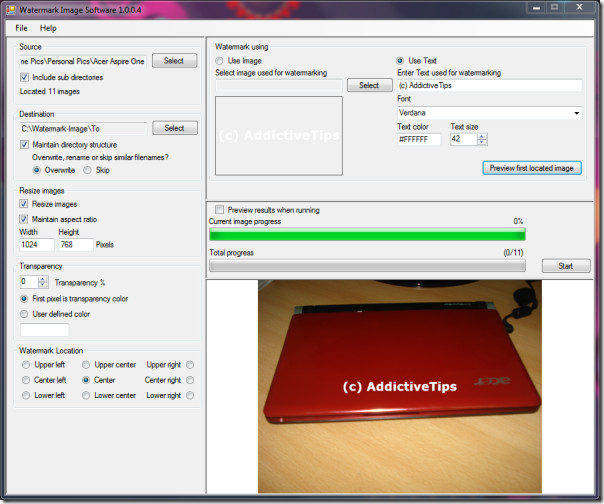Set watermark location to Center left
This screenshot has width=604, height=504.
pyautogui.click(x=26, y=380)
